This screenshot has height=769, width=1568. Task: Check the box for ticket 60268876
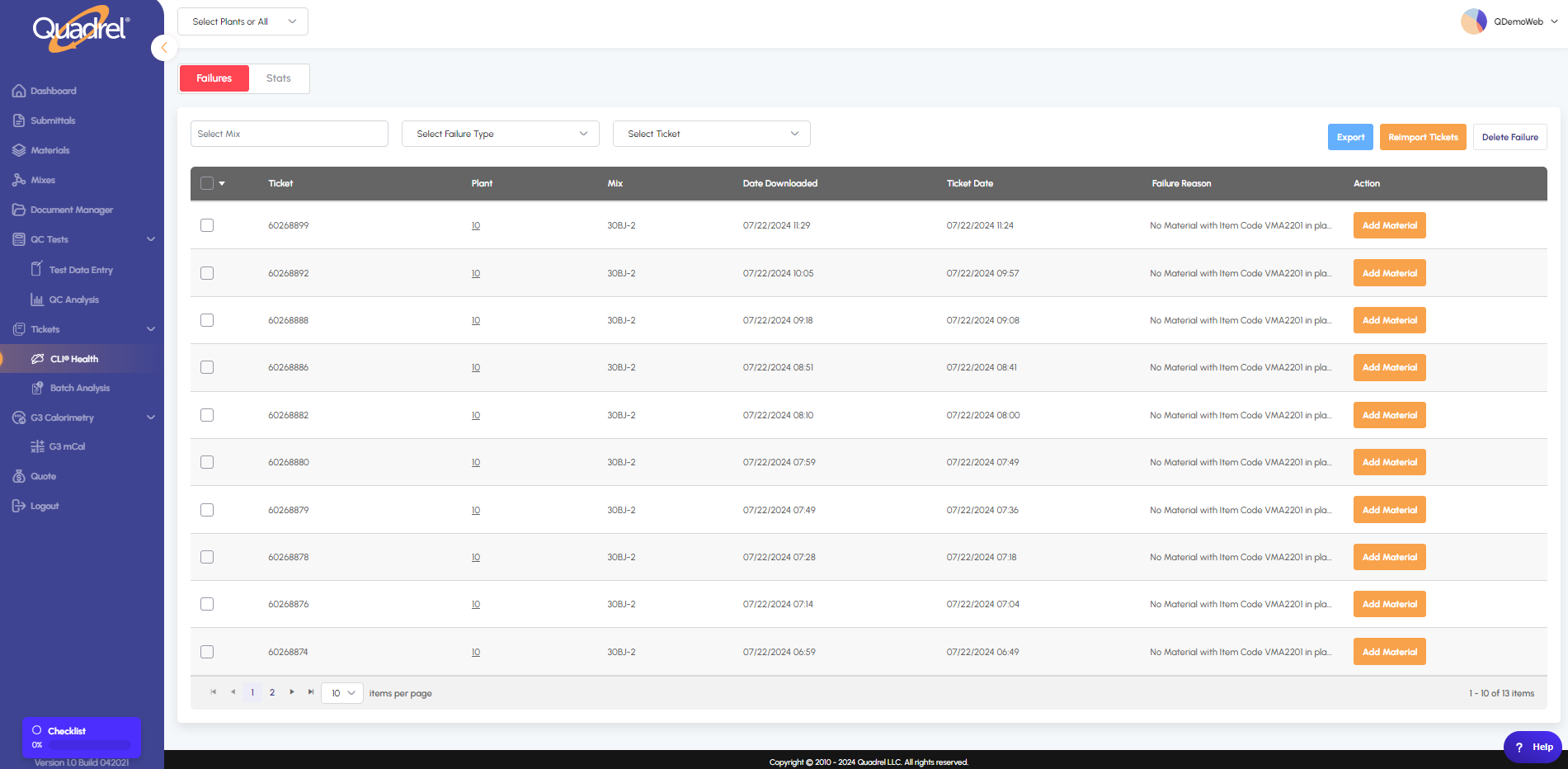pos(207,604)
